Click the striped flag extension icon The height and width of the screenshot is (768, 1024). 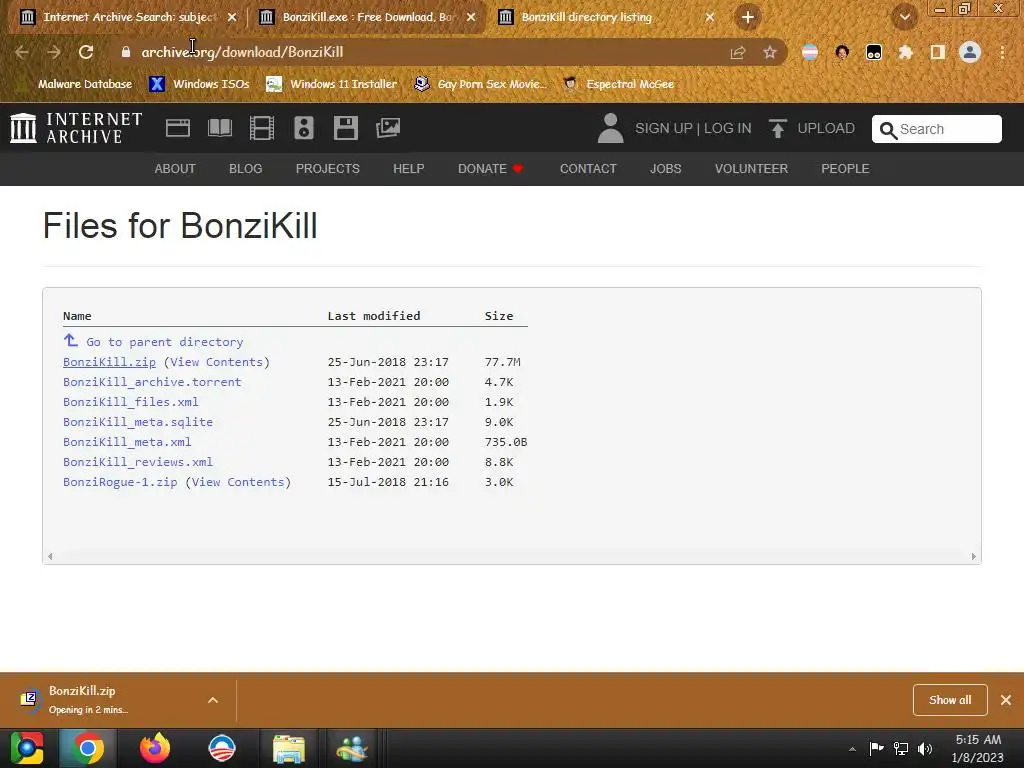coord(810,52)
